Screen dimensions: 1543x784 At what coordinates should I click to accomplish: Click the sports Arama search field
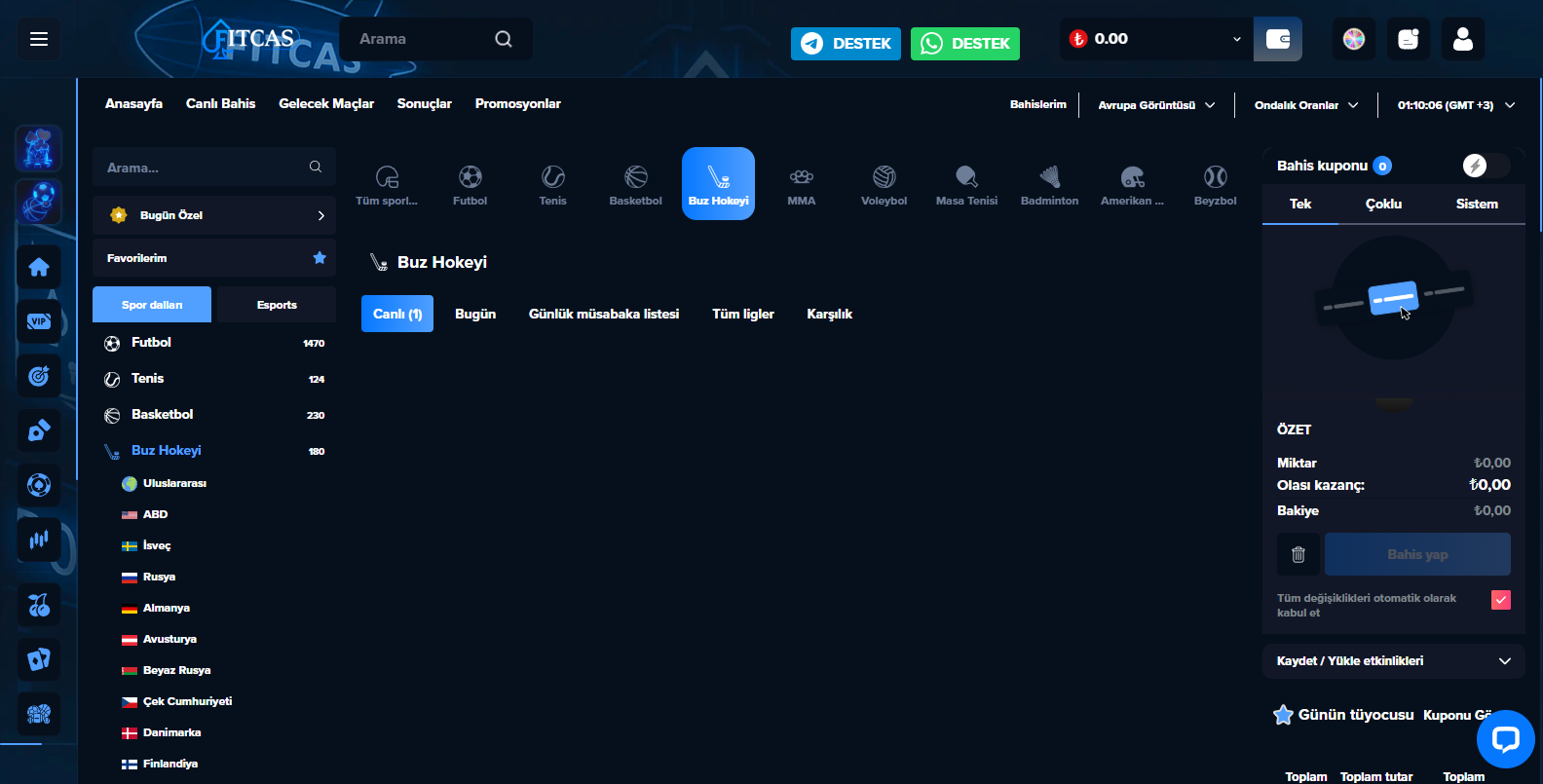coord(205,168)
